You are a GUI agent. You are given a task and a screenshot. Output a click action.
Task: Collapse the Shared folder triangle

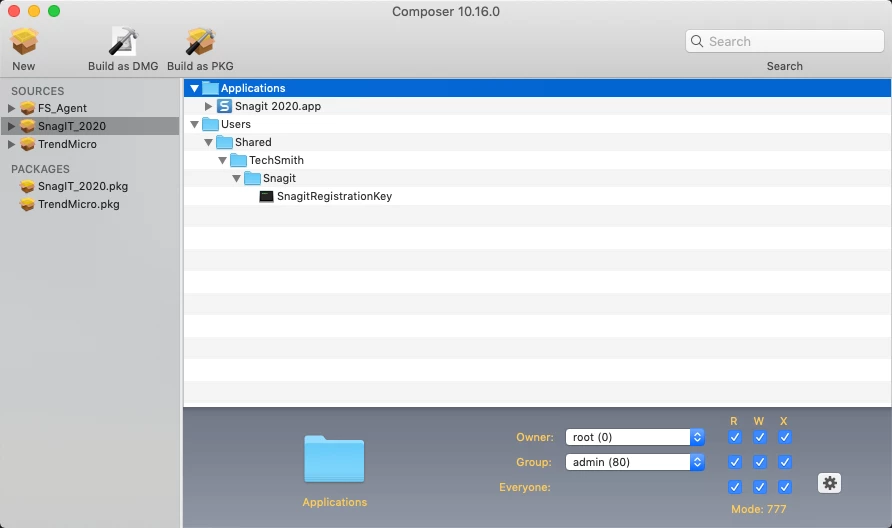point(208,142)
